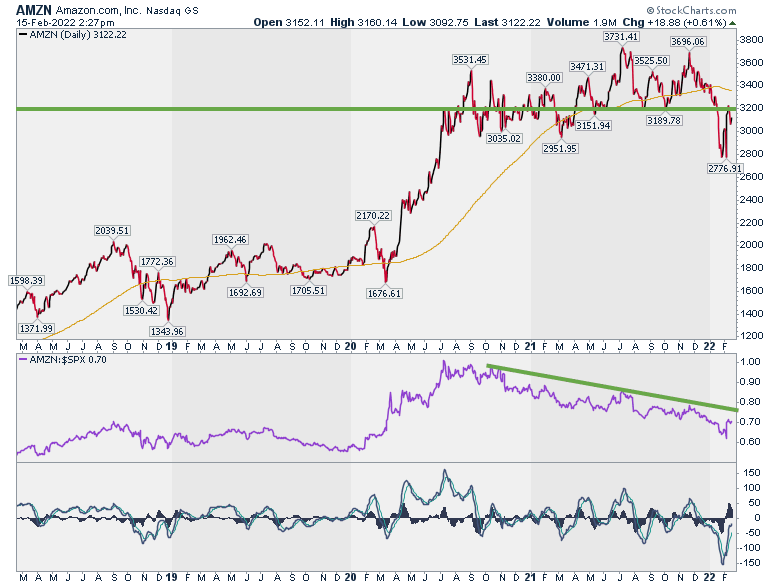The width and height of the screenshot is (780, 586).
Task: Click the 1.00 ratio axis tick
Action: 751,362
